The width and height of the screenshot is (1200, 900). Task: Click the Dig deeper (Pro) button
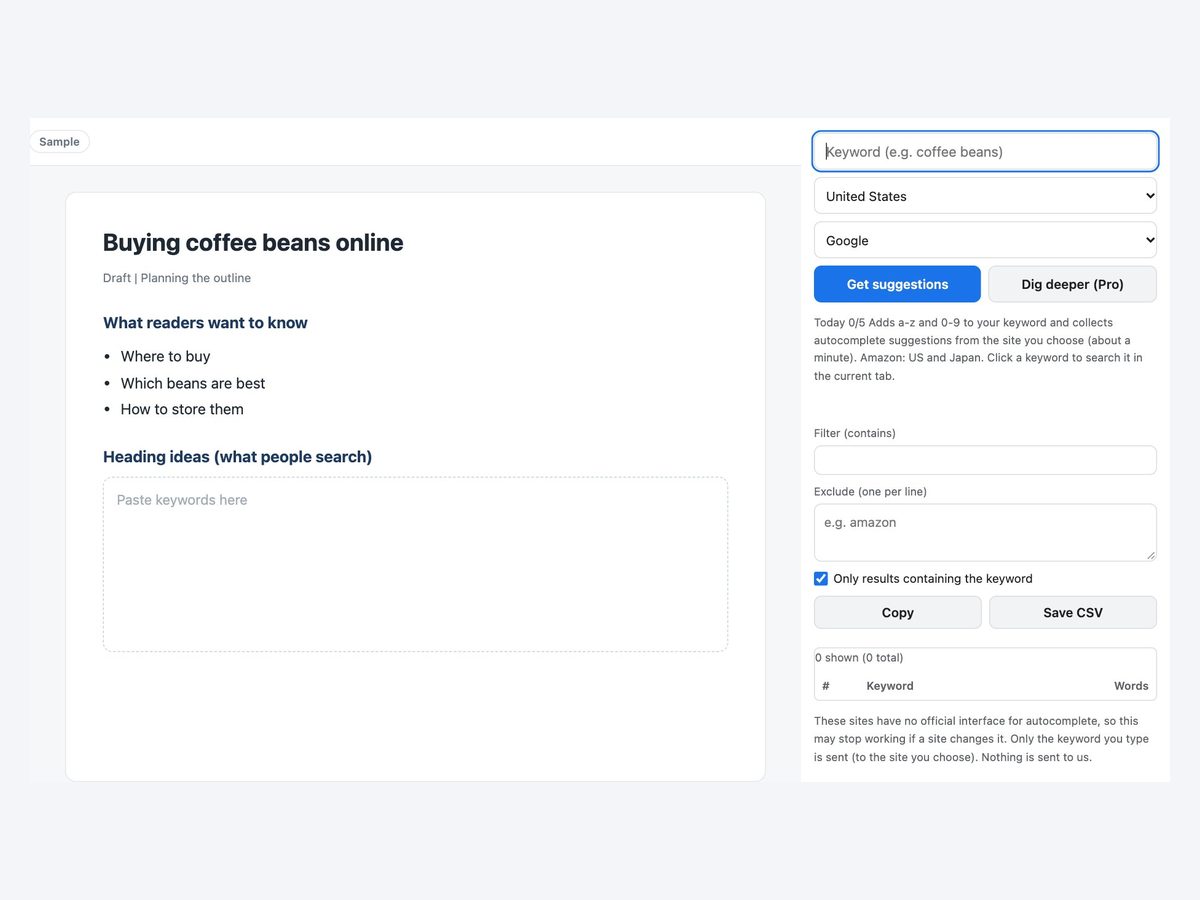pyautogui.click(x=1072, y=284)
